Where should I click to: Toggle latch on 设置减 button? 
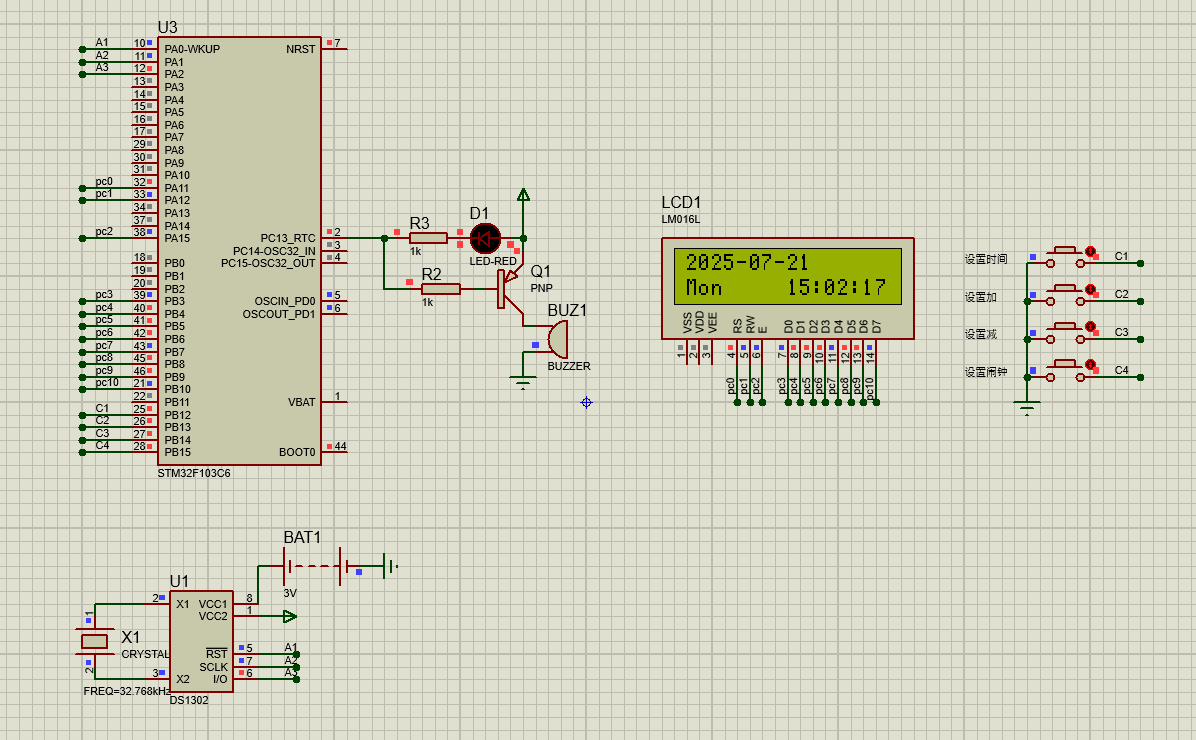(x=1091, y=327)
